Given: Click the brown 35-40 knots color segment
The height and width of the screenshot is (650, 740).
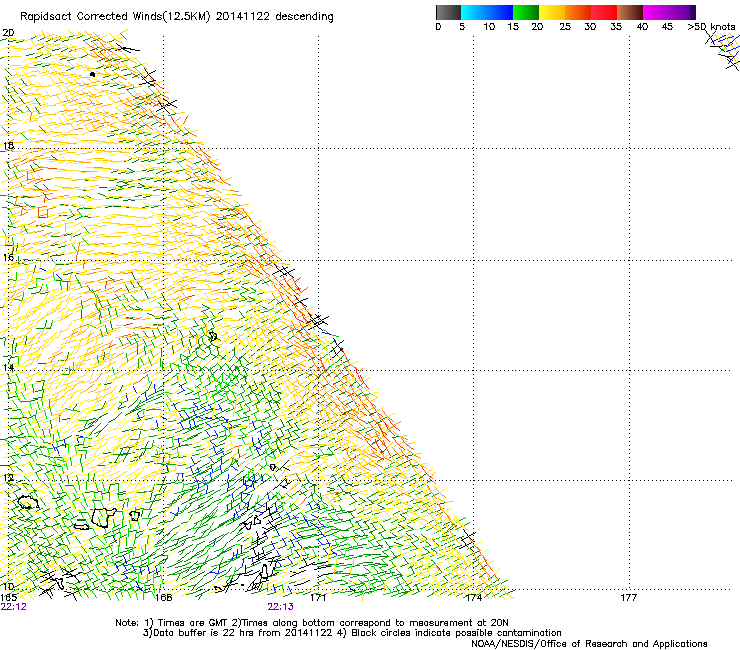Looking at the screenshot, I should click(x=630, y=12).
